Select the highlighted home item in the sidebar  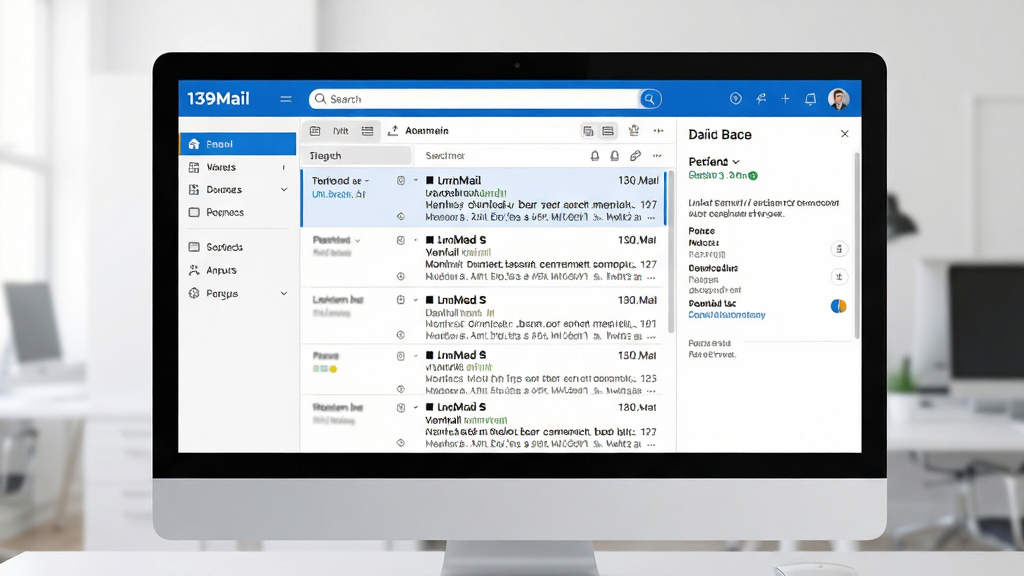click(x=238, y=144)
